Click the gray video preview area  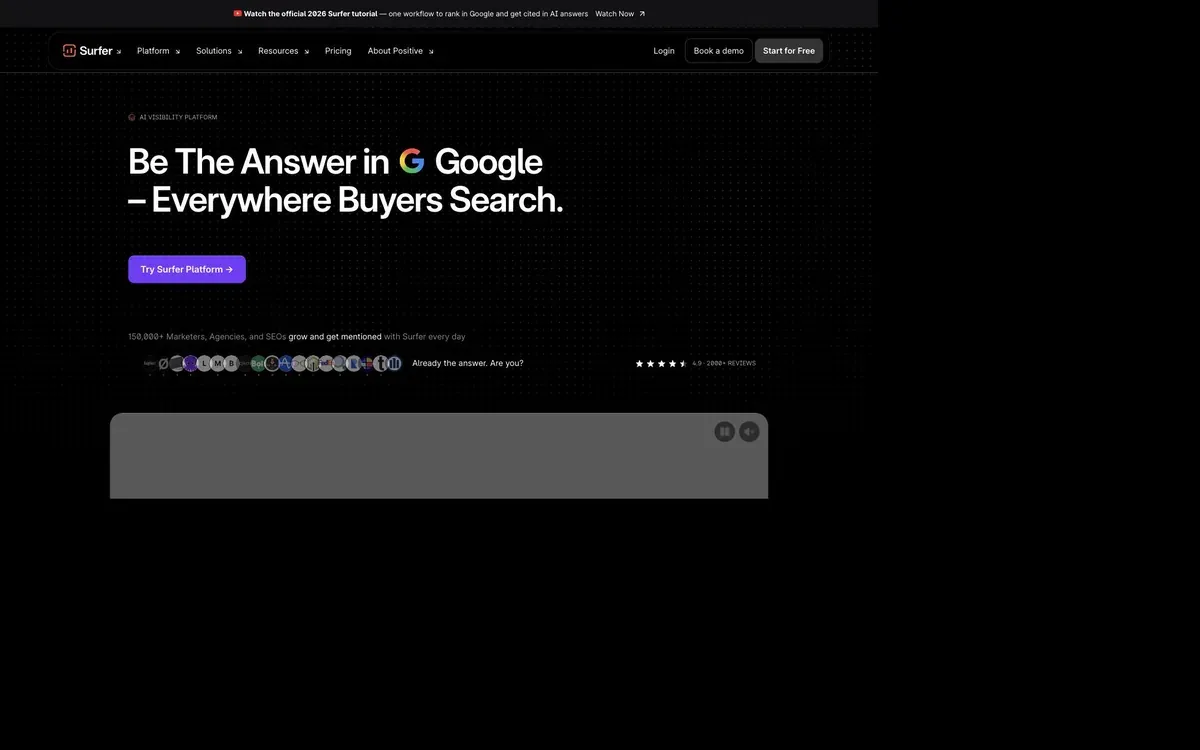(439, 456)
